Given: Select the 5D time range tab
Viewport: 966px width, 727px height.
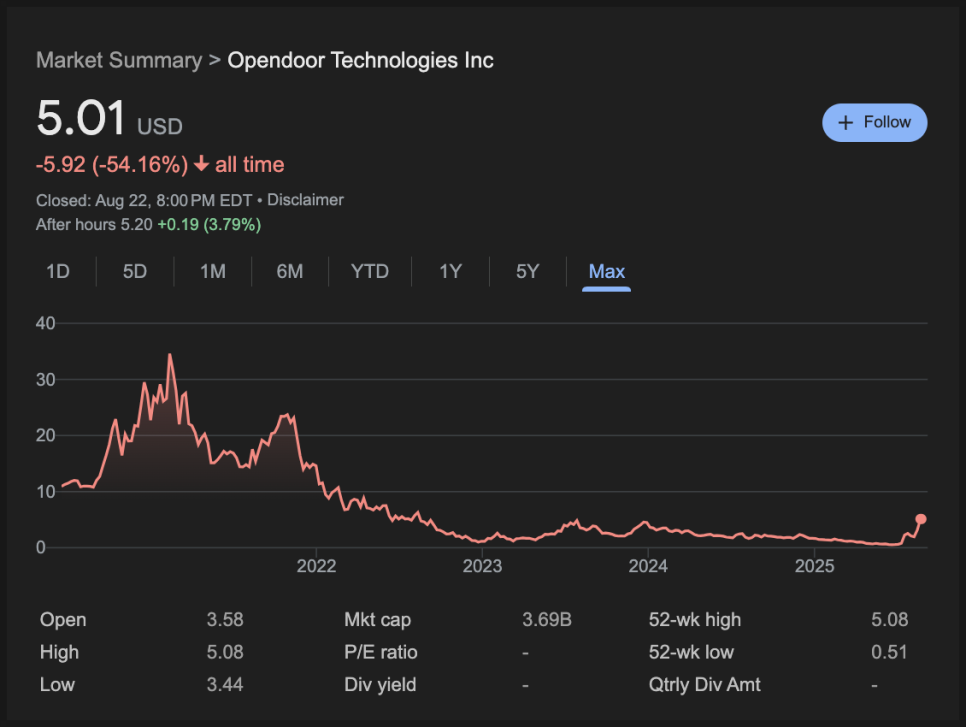Looking at the screenshot, I should 135,271.
